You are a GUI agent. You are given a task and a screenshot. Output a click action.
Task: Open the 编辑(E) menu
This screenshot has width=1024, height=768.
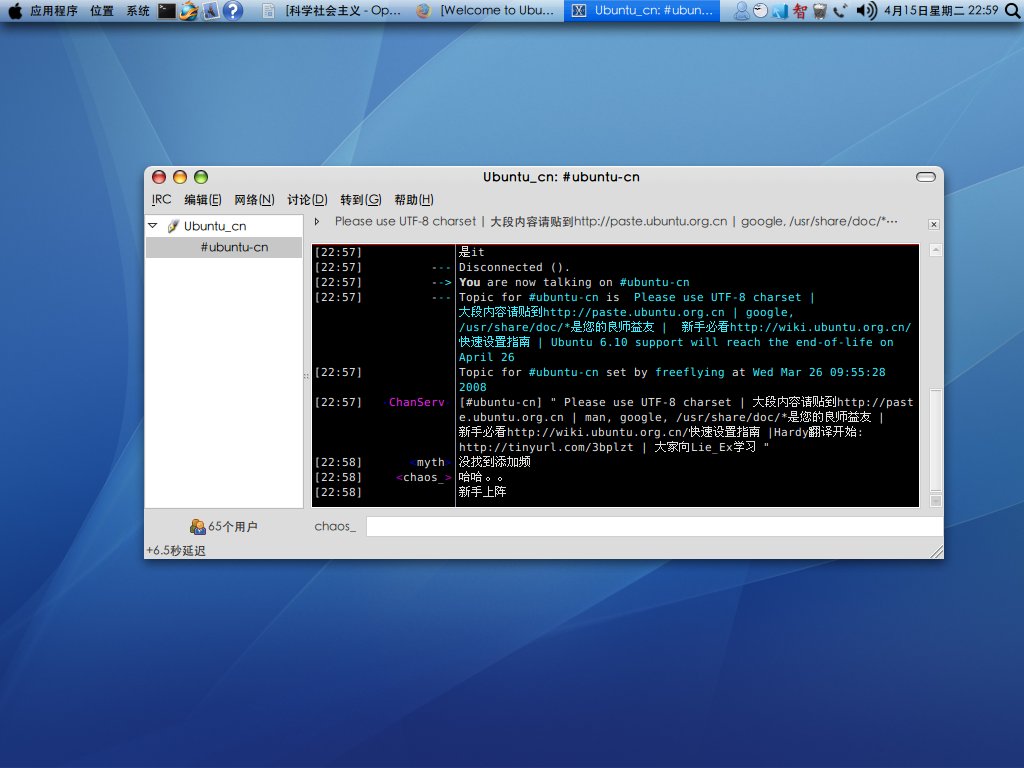tap(202, 200)
